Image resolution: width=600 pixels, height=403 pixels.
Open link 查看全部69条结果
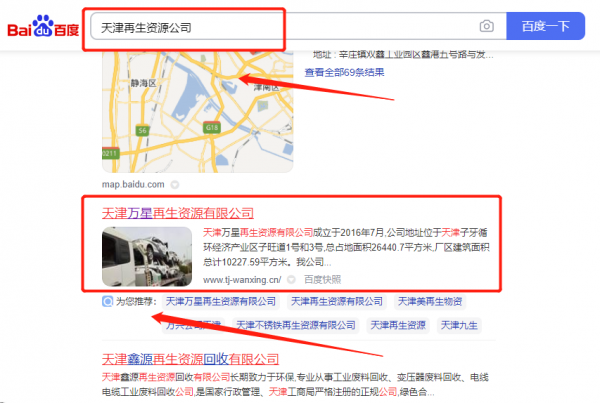344,72
